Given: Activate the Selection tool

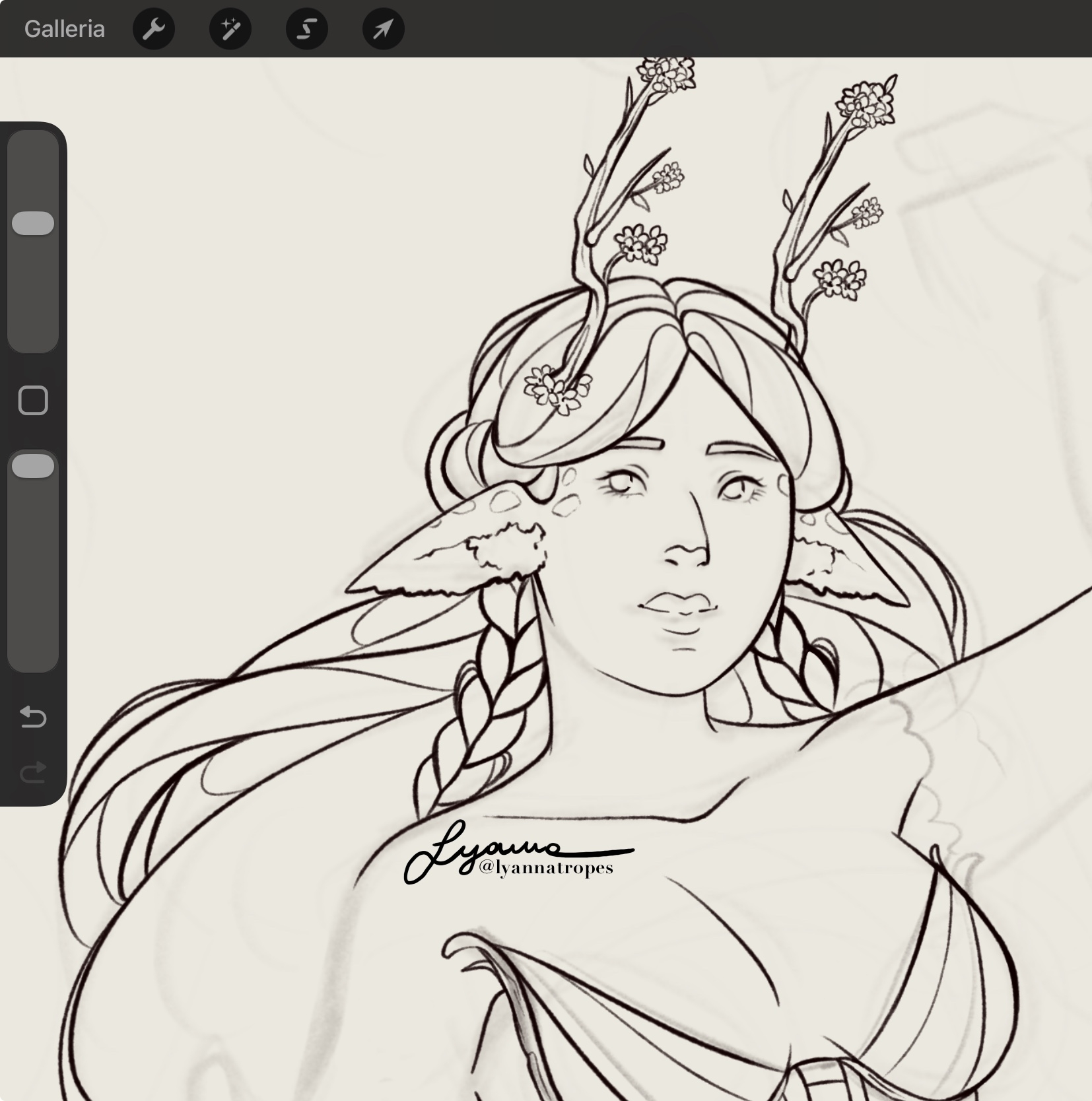Looking at the screenshot, I should click(x=307, y=29).
